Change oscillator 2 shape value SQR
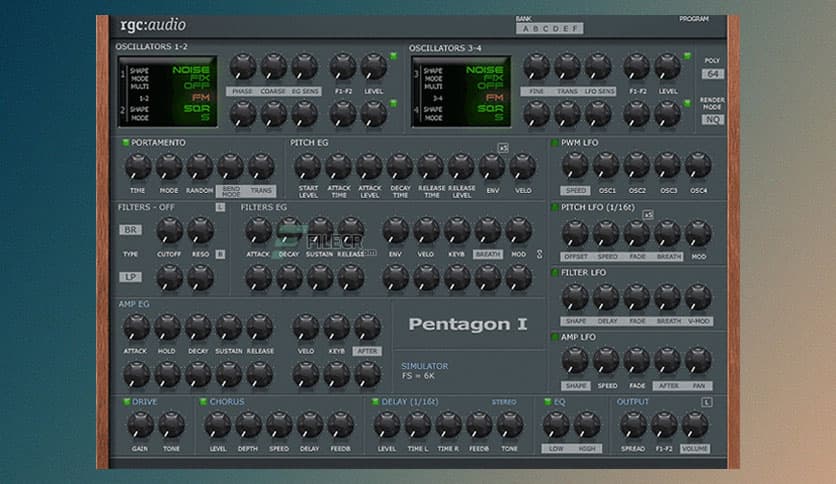The image size is (836, 484). click(x=197, y=109)
